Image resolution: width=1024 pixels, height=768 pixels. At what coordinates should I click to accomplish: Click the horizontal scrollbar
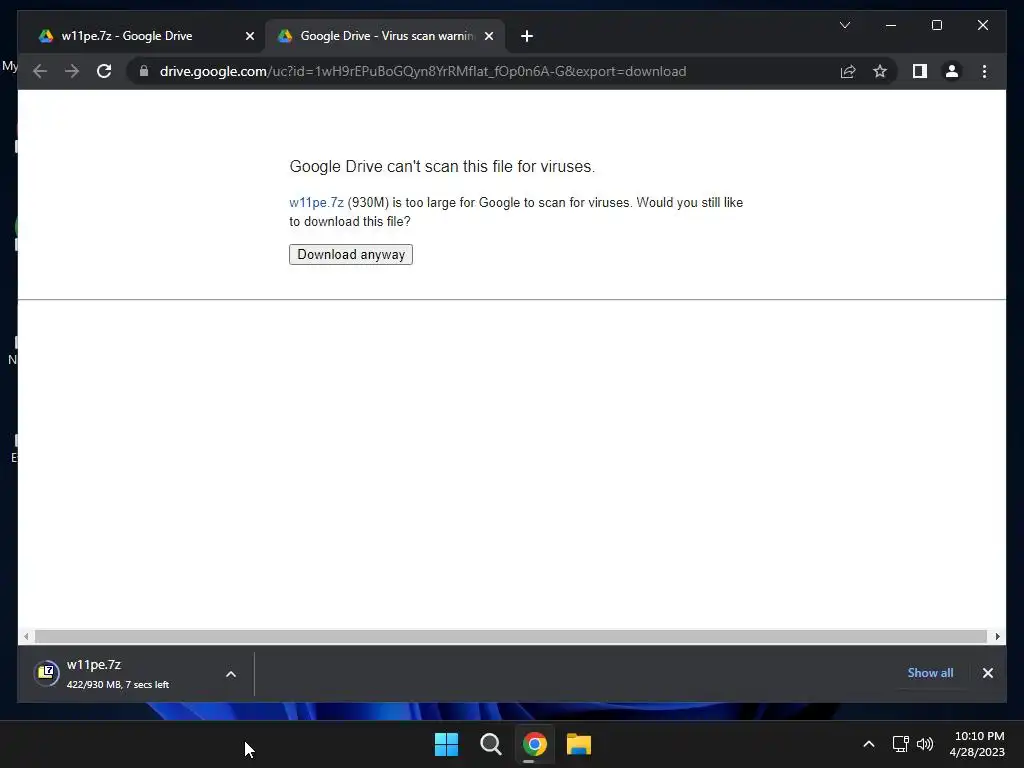511,636
